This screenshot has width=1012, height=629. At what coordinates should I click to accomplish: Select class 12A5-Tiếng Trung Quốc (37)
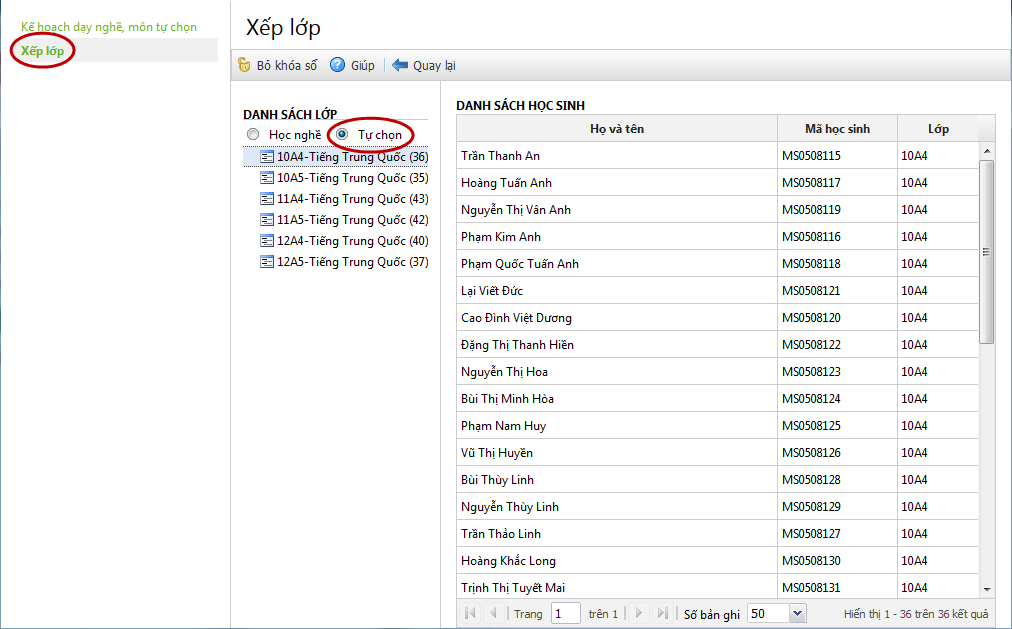coord(352,262)
